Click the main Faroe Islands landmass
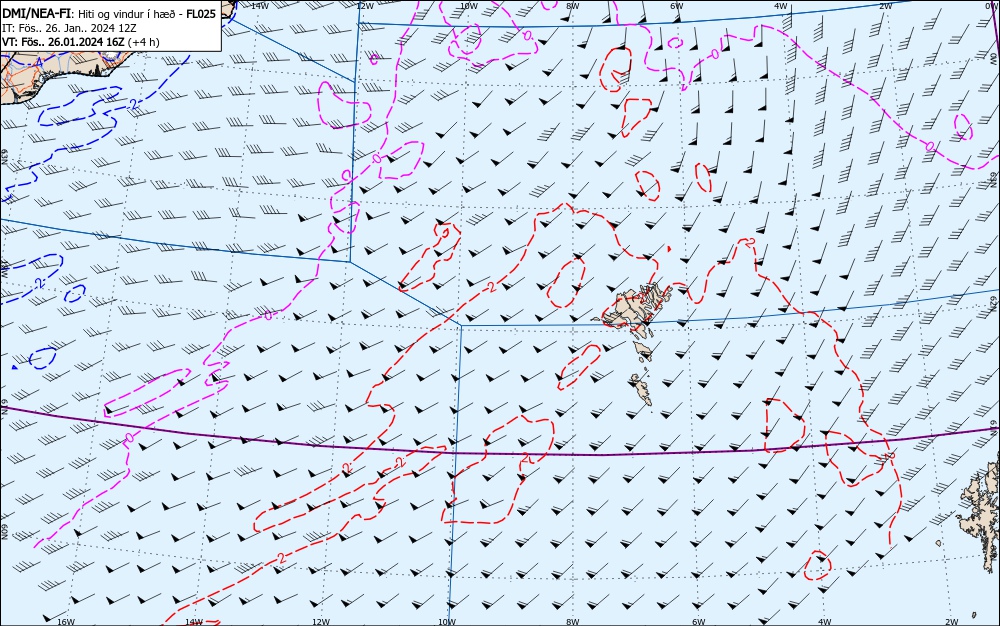Image resolution: width=1000 pixels, height=626 pixels. [633, 309]
